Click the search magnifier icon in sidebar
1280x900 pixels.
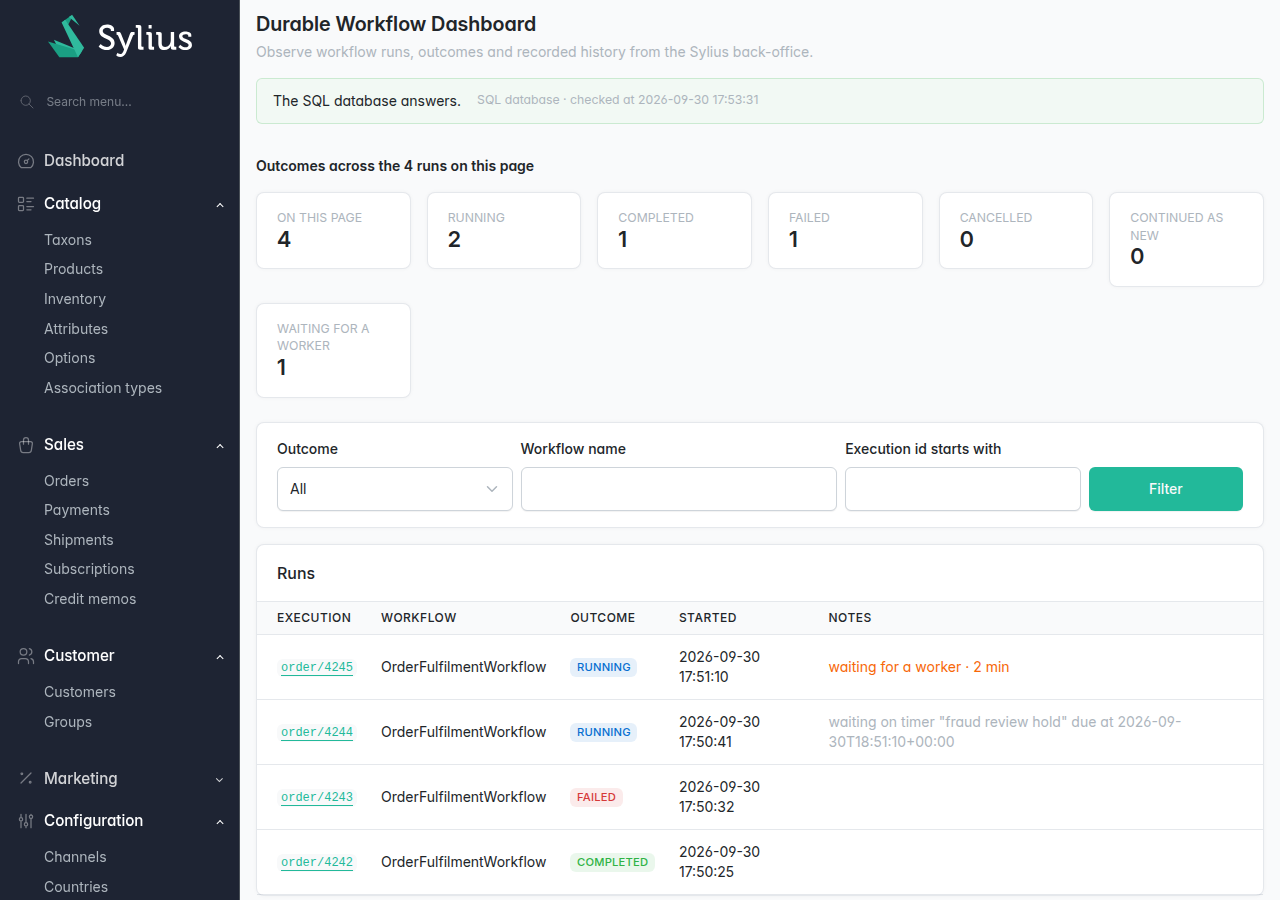pos(27,102)
